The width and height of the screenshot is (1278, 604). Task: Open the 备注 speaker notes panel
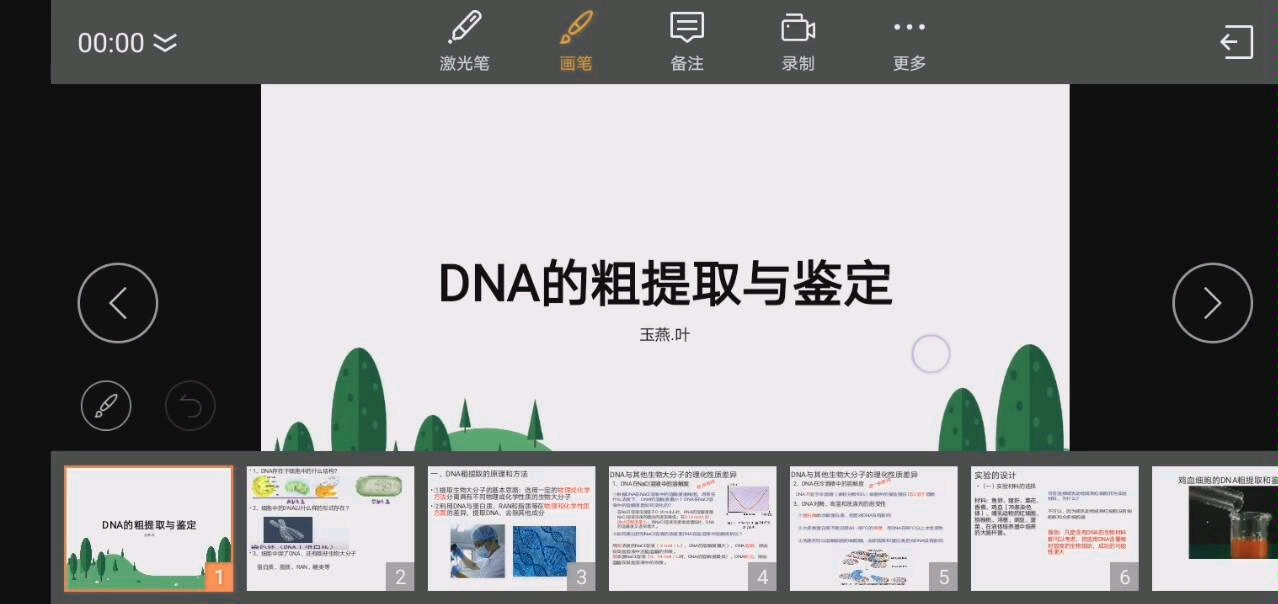(686, 40)
